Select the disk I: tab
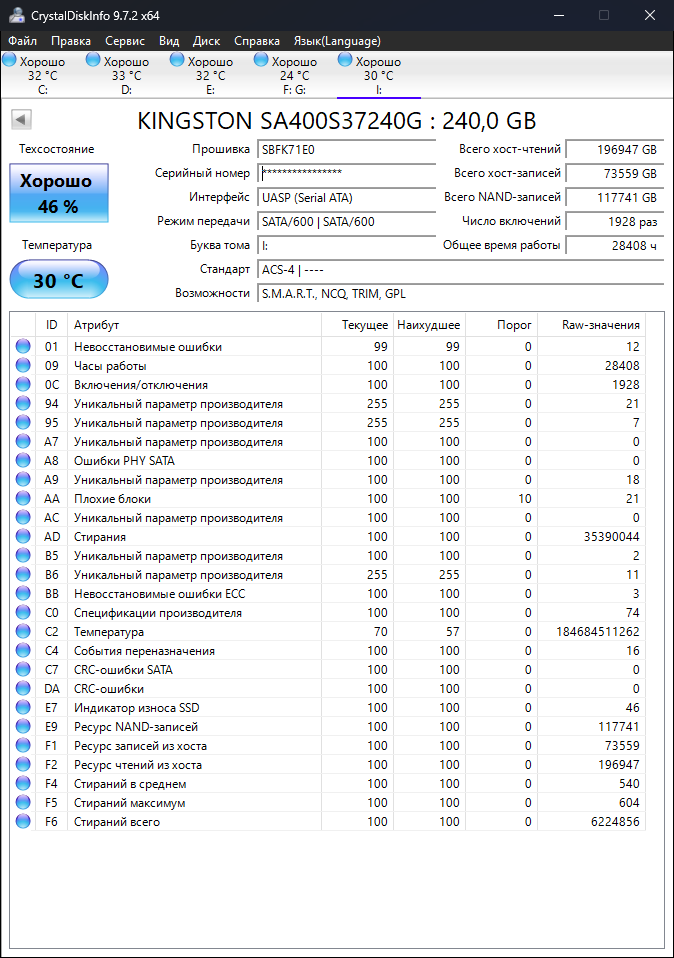 tap(378, 75)
